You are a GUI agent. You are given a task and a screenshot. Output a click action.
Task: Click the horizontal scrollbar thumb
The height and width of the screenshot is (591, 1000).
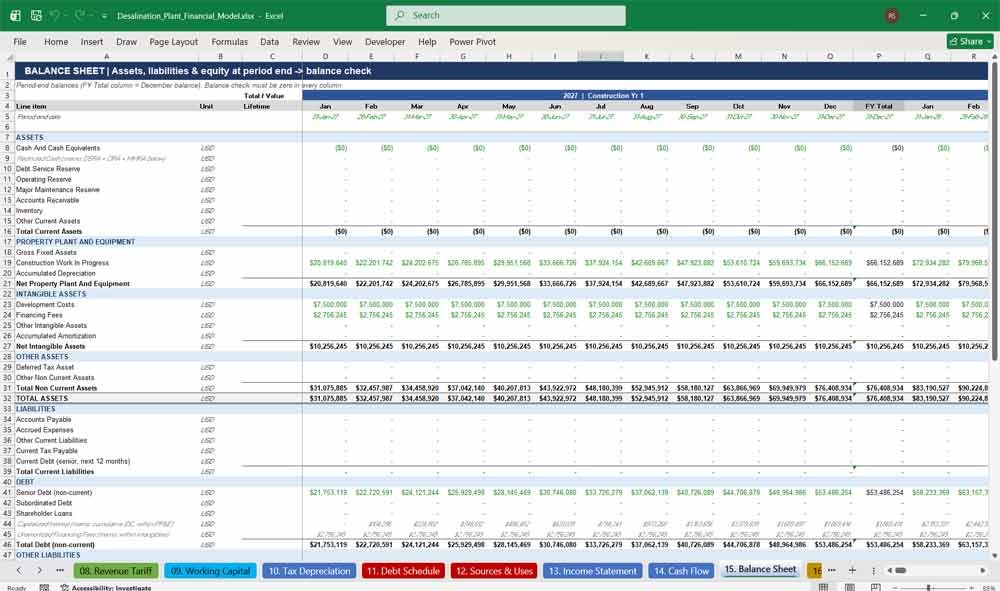[901, 571]
